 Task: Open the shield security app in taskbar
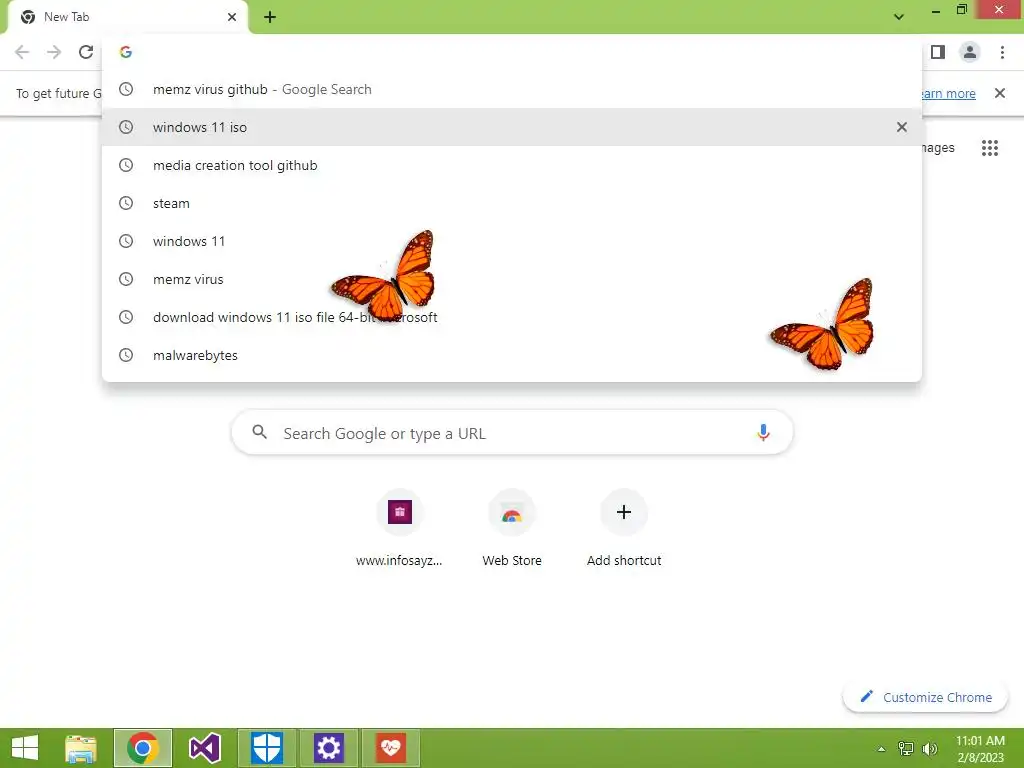(x=267, y=748)
